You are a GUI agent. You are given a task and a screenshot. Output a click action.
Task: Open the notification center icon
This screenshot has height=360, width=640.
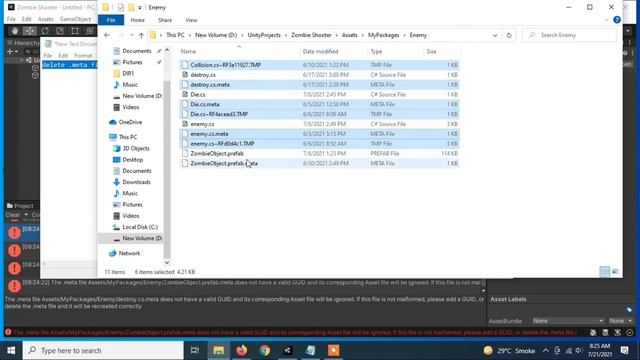624,351
